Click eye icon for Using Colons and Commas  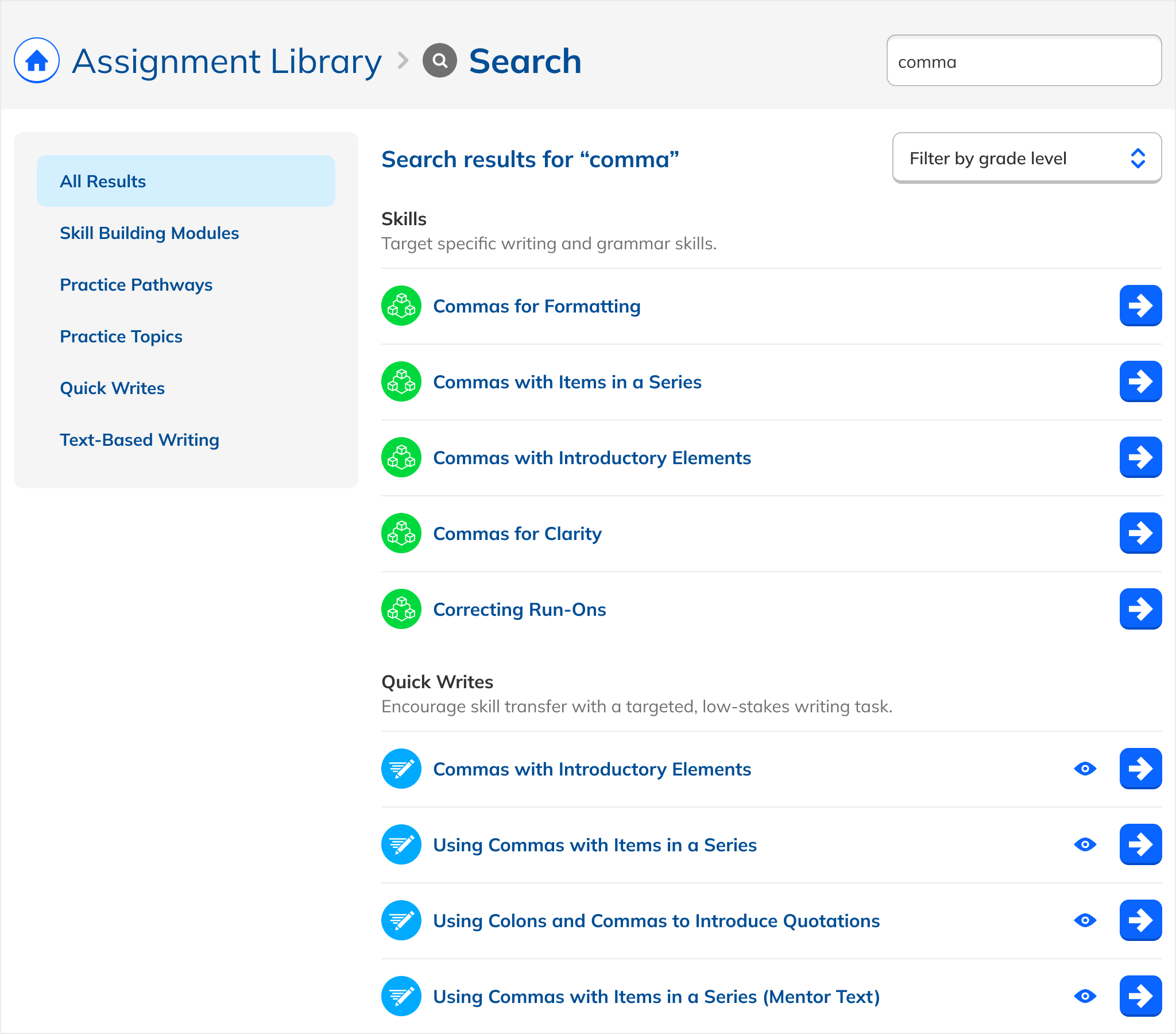pos(1085,921)
